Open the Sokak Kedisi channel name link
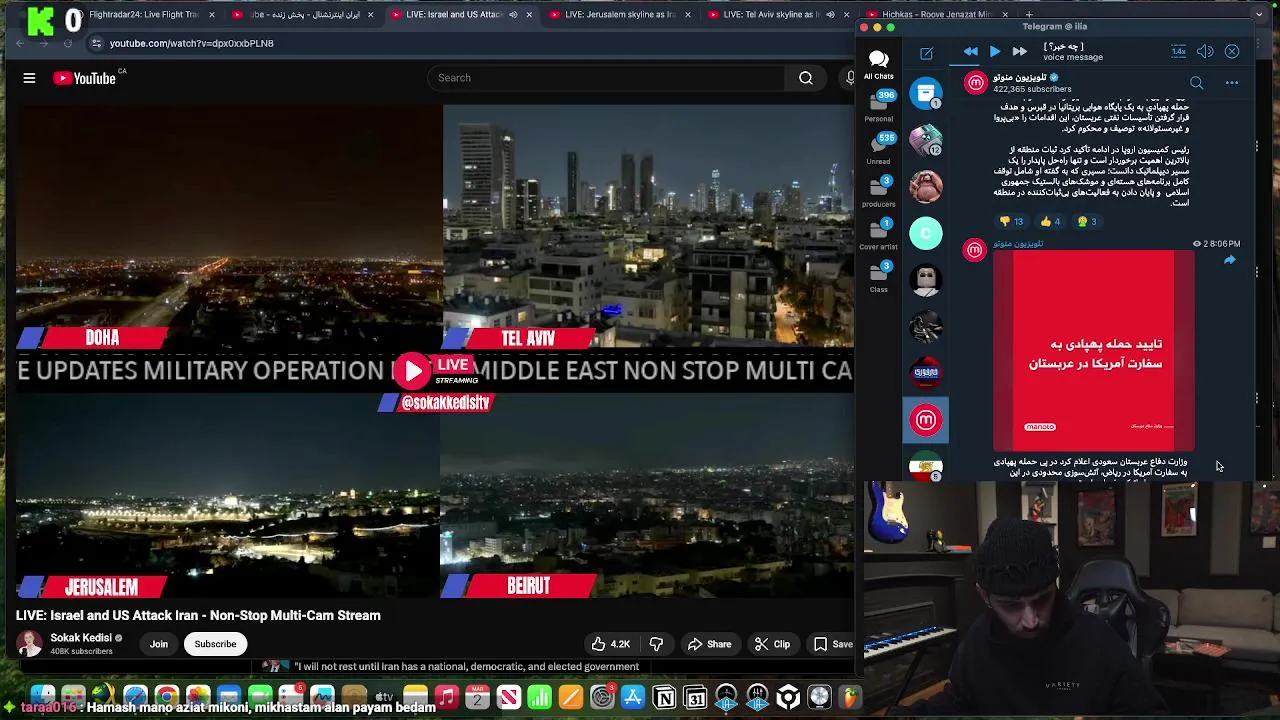The image size is (1280, 720). (81, 638)
